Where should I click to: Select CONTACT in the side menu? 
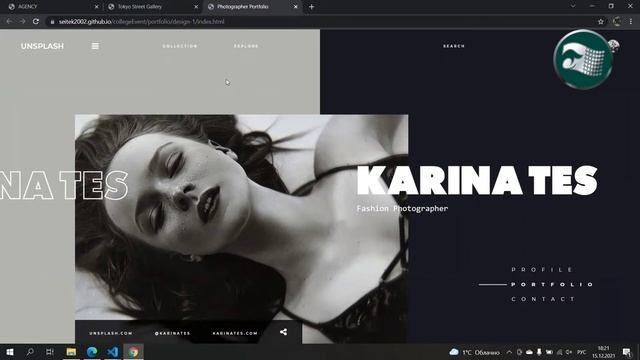tap(543, 299)
